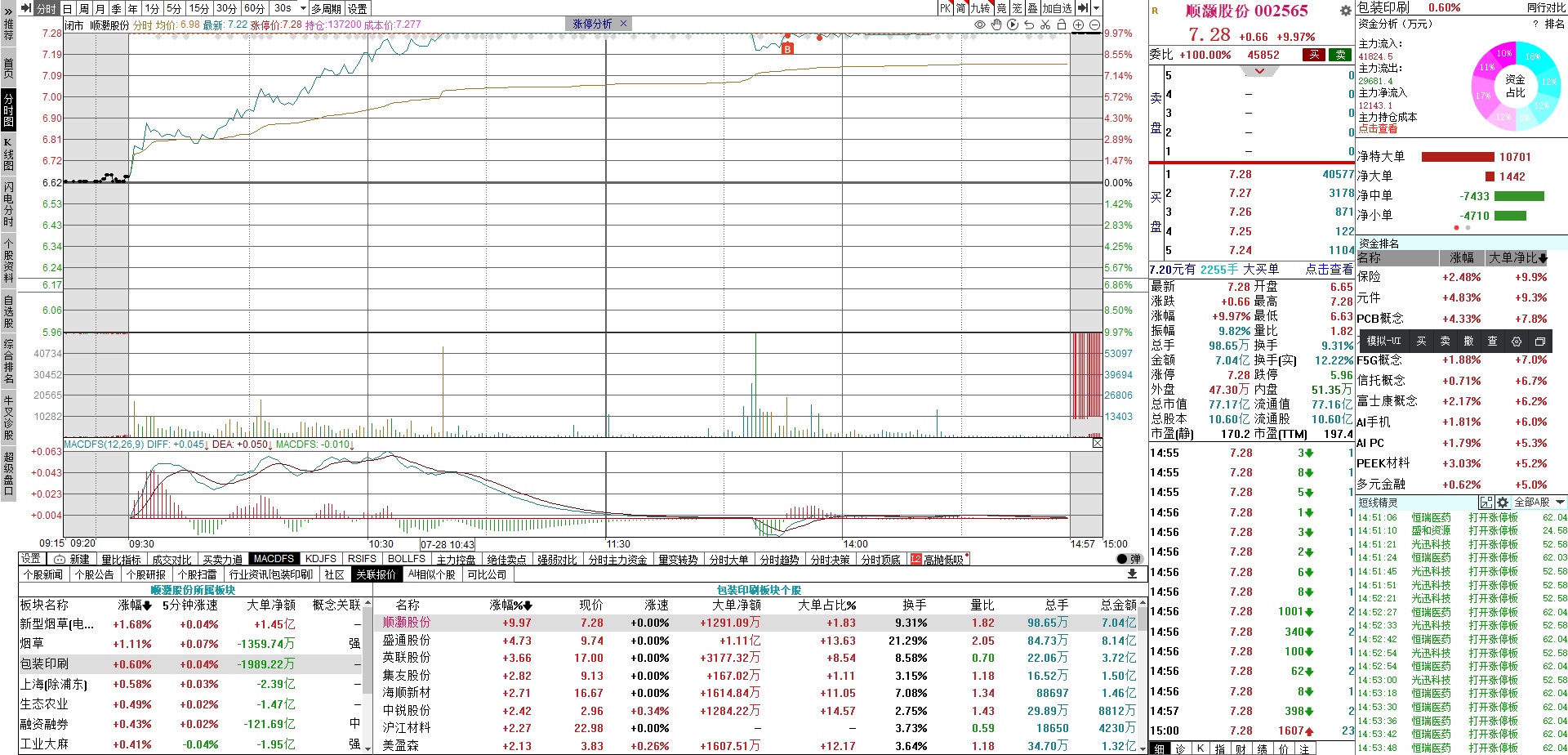This screenshot has height=755, width=1568.
Task: Click the 叠 overlay icon
Action: pos(1032,8)
